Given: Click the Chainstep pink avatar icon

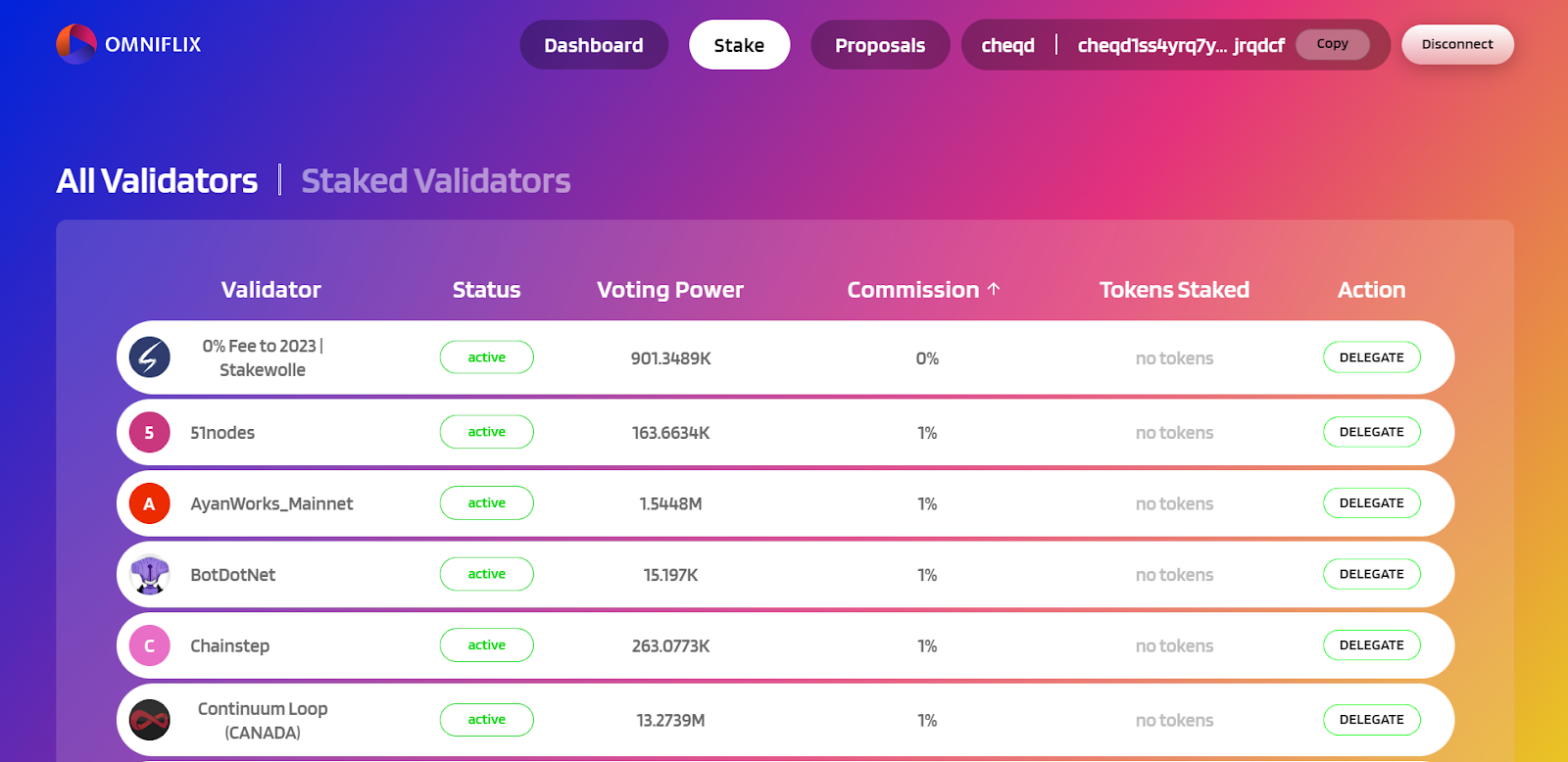Looking at the screenshot, I should point(150,645).
